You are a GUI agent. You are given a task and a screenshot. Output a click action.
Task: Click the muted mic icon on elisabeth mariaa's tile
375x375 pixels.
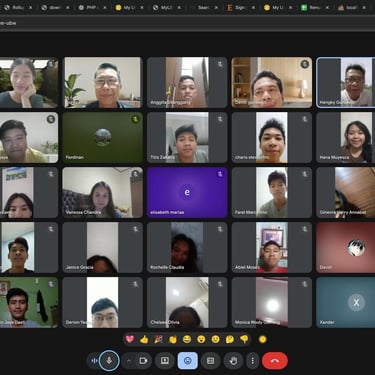(x=220, y=174)
